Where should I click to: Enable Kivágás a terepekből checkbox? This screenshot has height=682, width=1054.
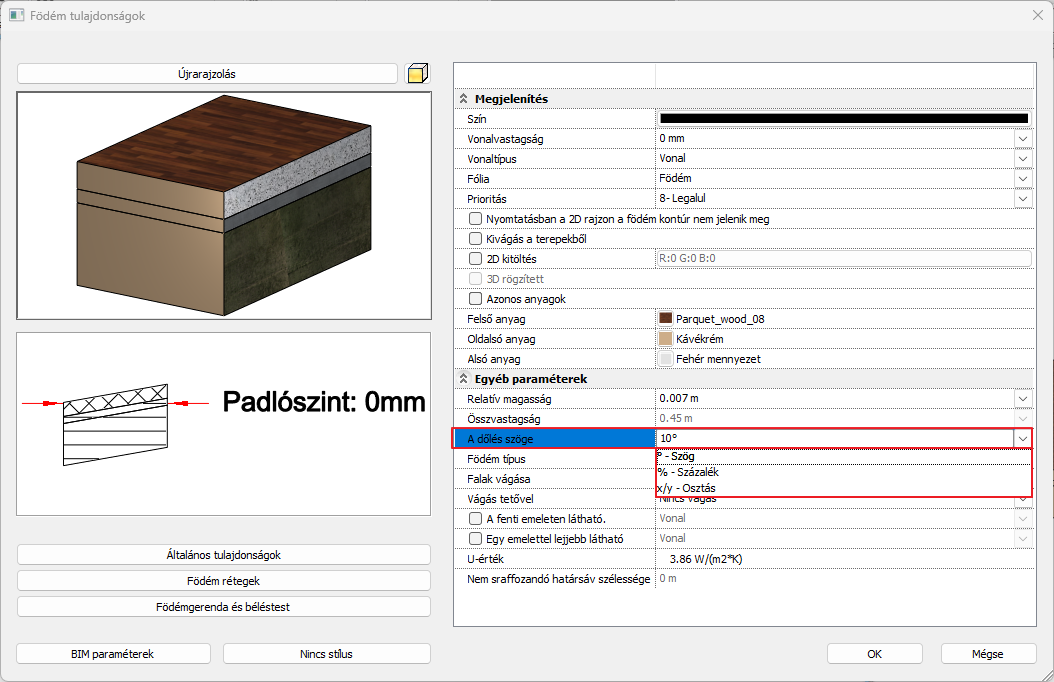[x=475, y=239]
